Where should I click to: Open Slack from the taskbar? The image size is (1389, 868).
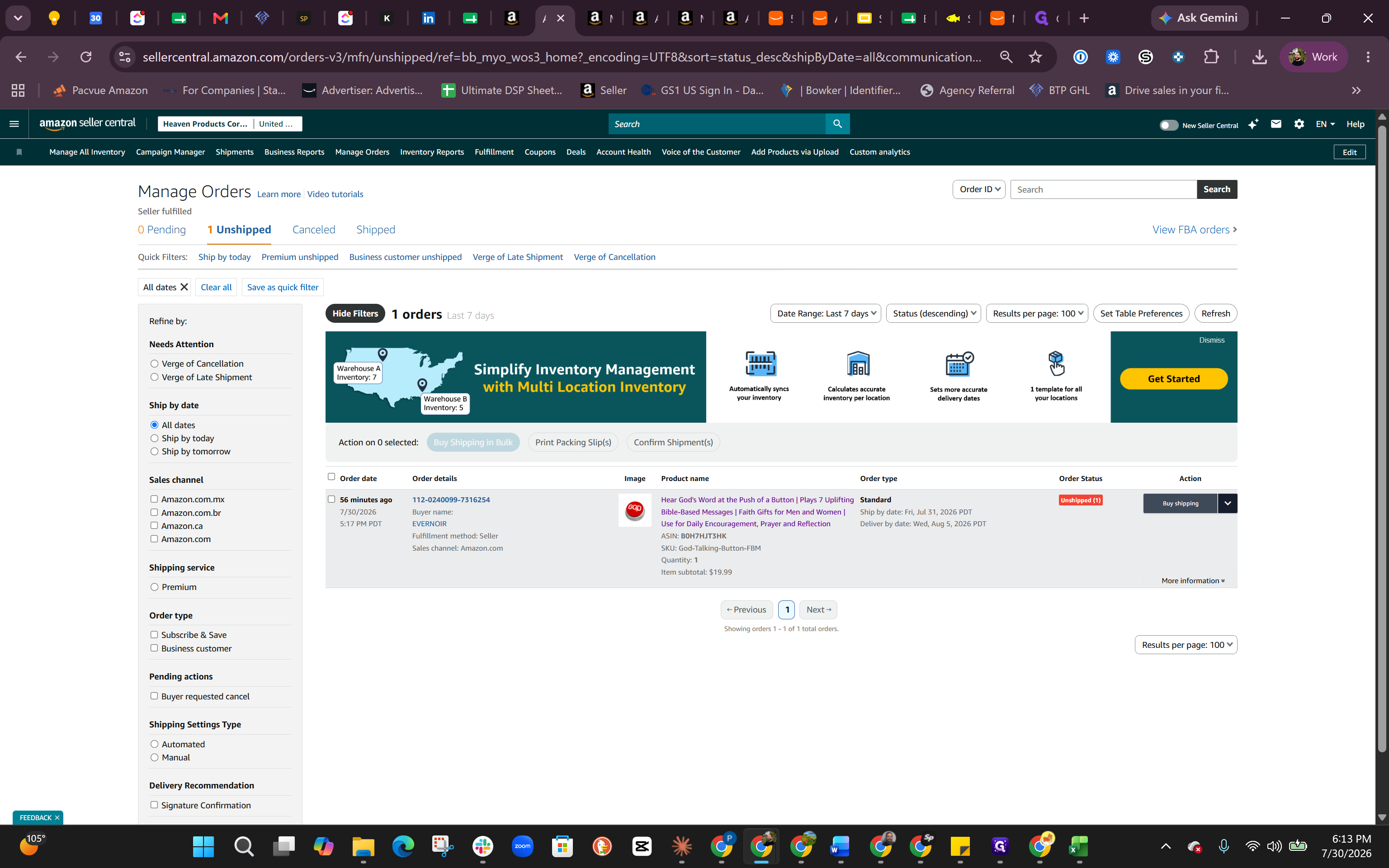(483, 846)
